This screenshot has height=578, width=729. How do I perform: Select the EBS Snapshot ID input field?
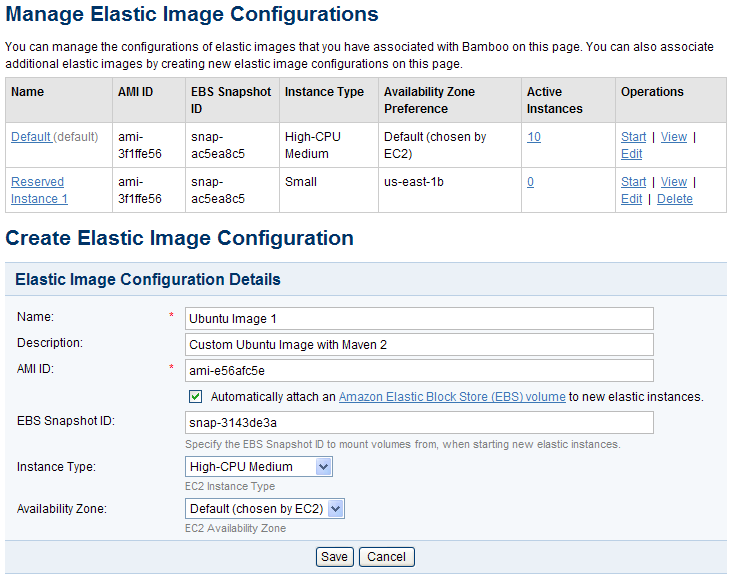coord(419,423)
